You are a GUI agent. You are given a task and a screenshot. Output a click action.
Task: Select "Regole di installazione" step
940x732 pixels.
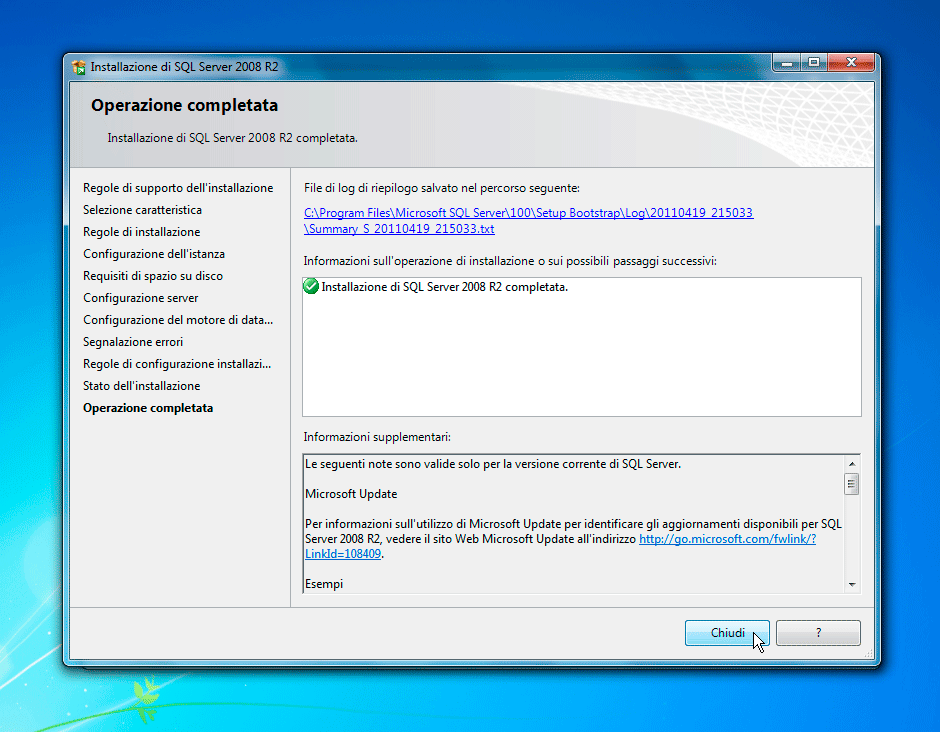click(141, 232)
